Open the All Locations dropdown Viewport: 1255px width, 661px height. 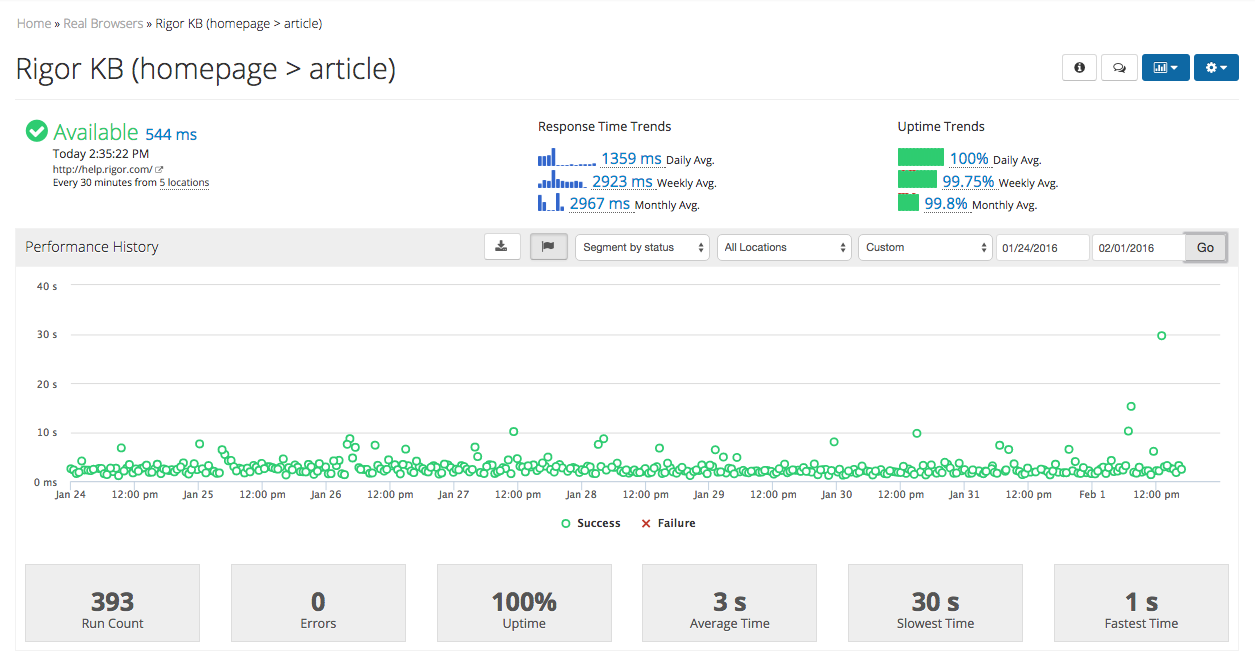click(x=784, y=247)
